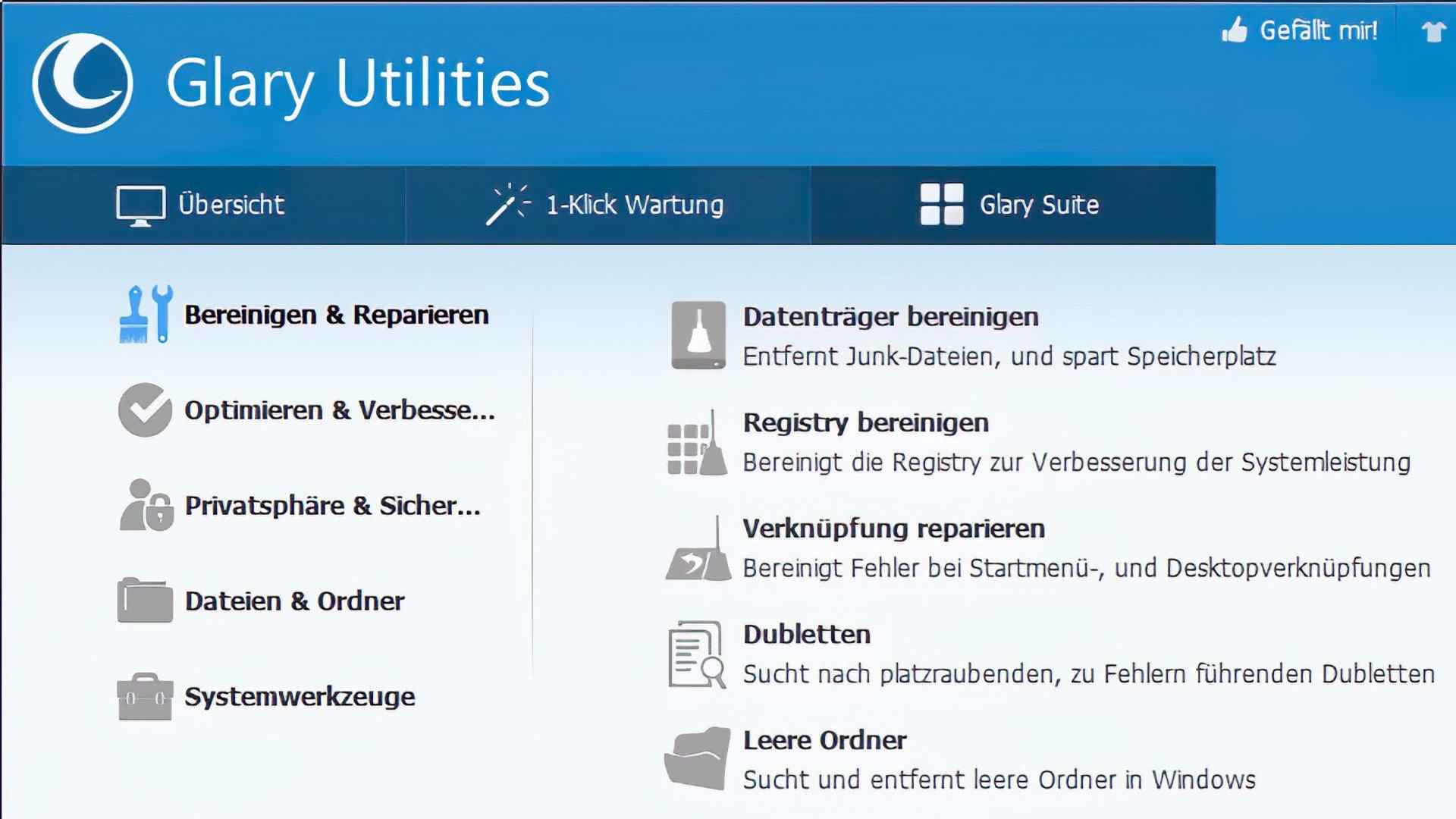Image resolution: width=1456 pixels, height=819 pixels.
Task: Click 'Bereinigt Fehler bei Startmenü-' description
Action: (1087, 568)
